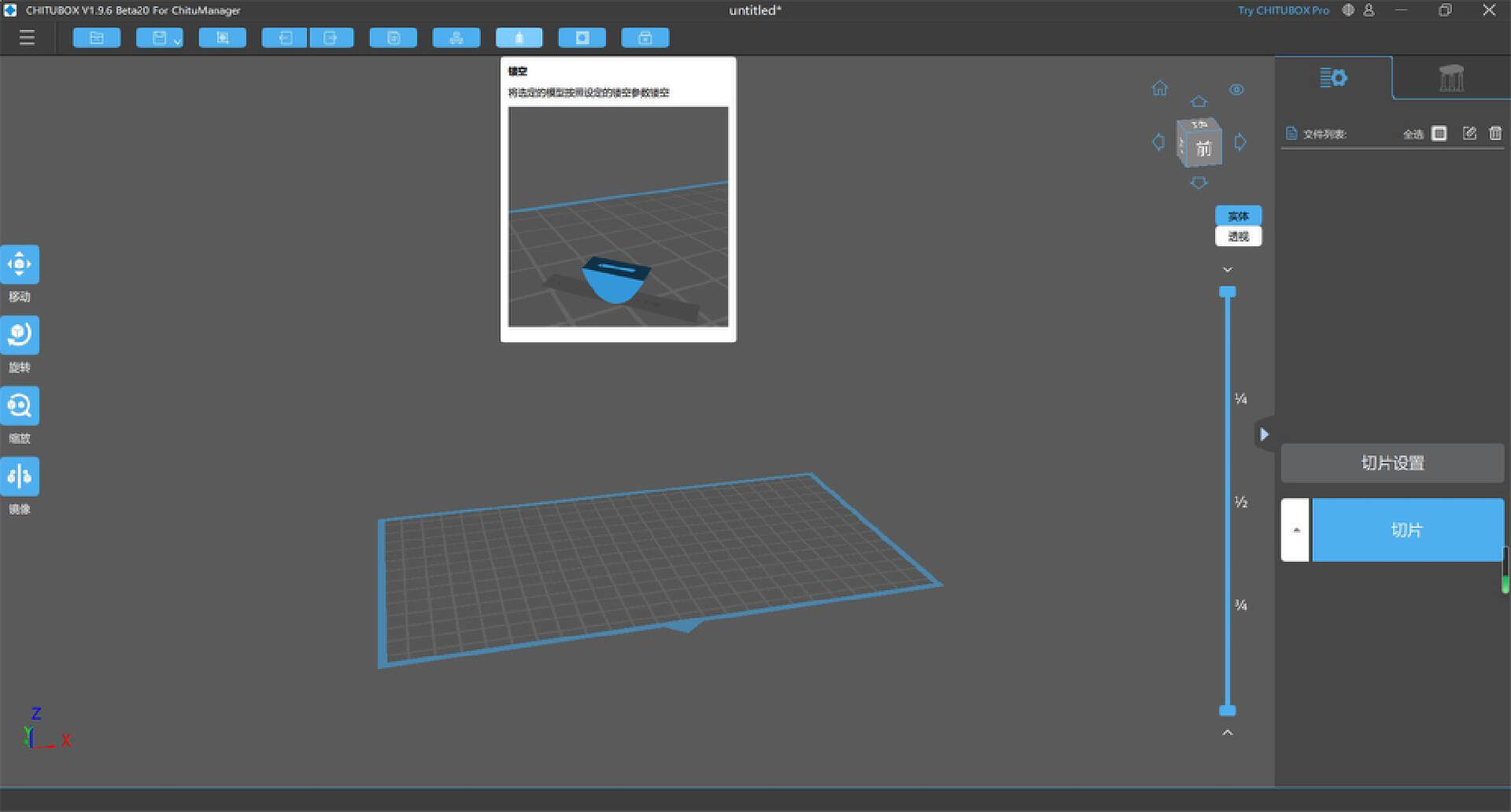Open the hamburger main menu

coord(27,38)
